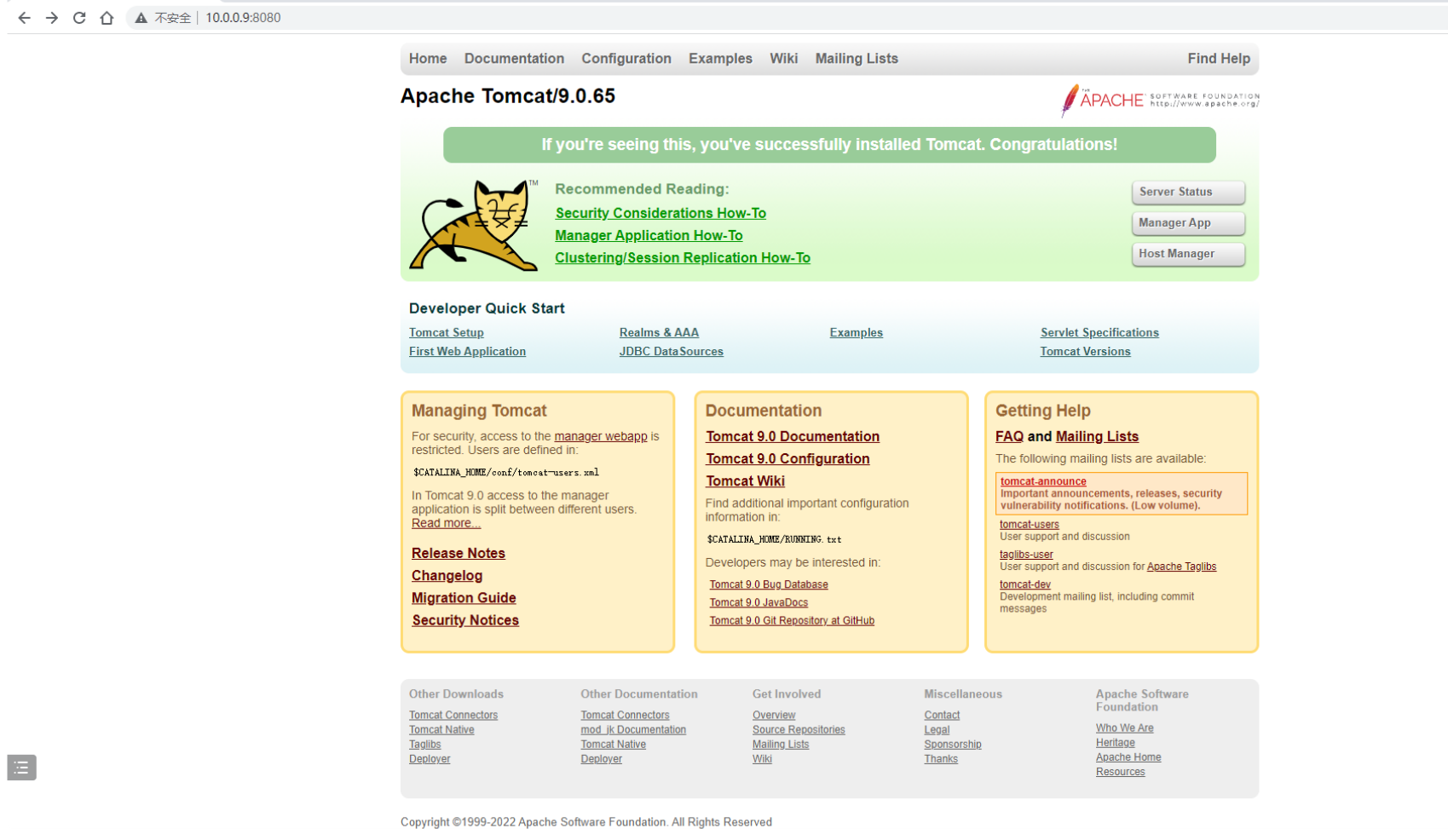Open the Legal link in footer

point(937,730)
